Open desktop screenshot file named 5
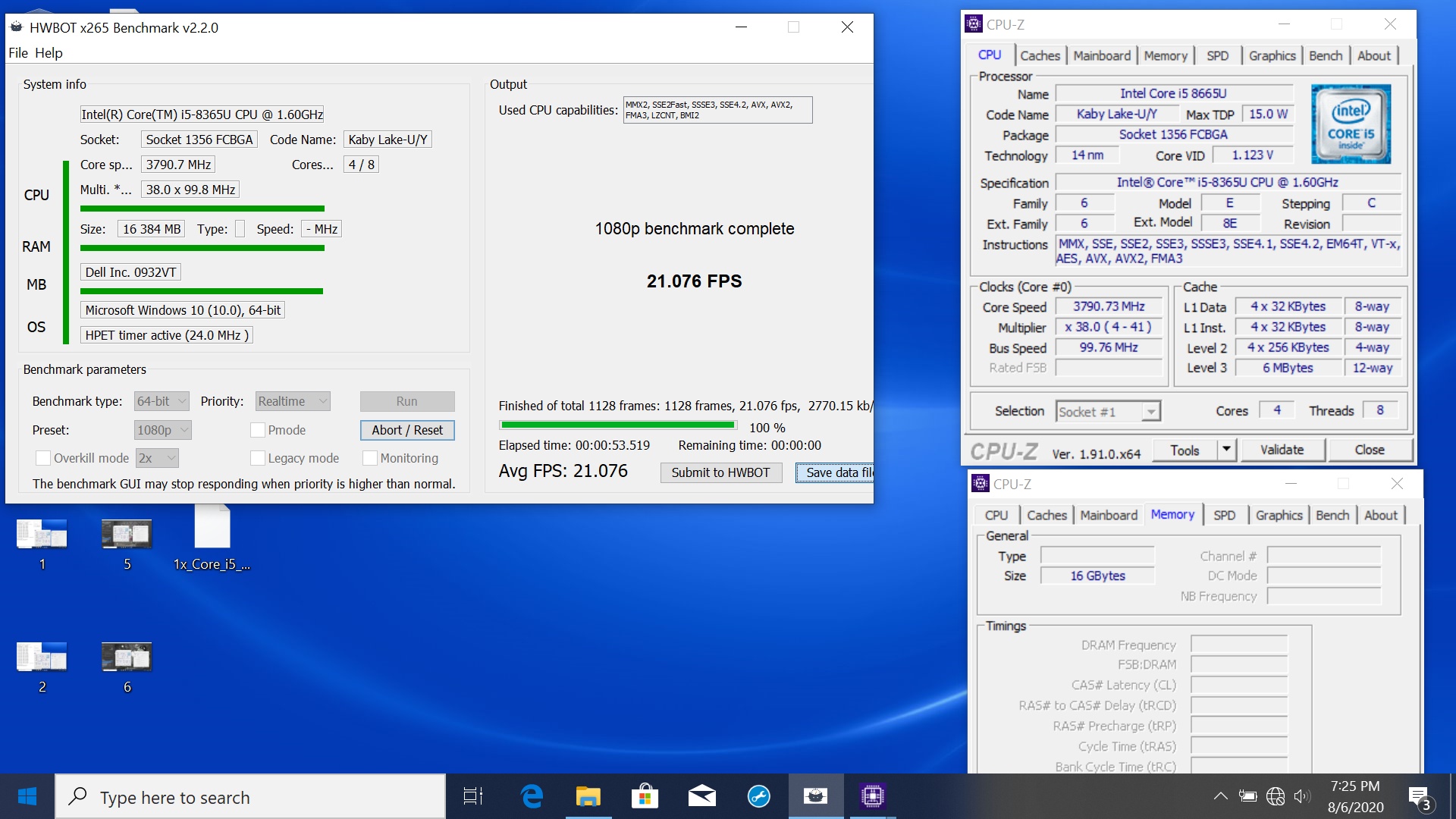 (127, 543)
